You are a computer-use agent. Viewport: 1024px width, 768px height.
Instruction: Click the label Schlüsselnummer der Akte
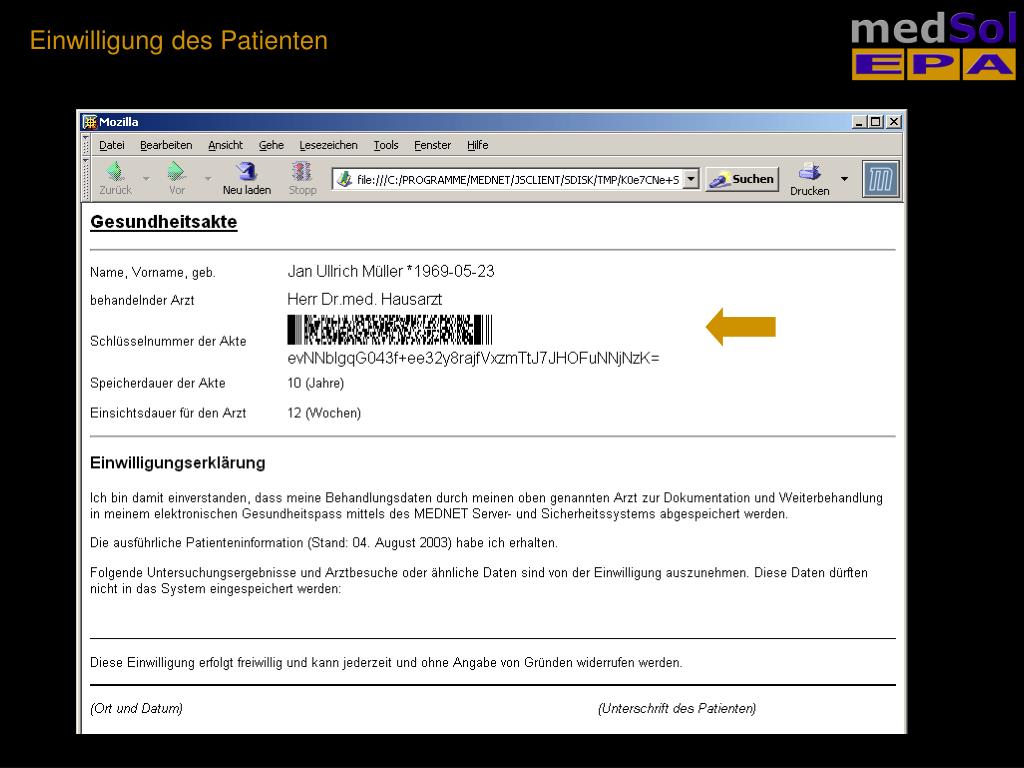click(x=168, y=341)
